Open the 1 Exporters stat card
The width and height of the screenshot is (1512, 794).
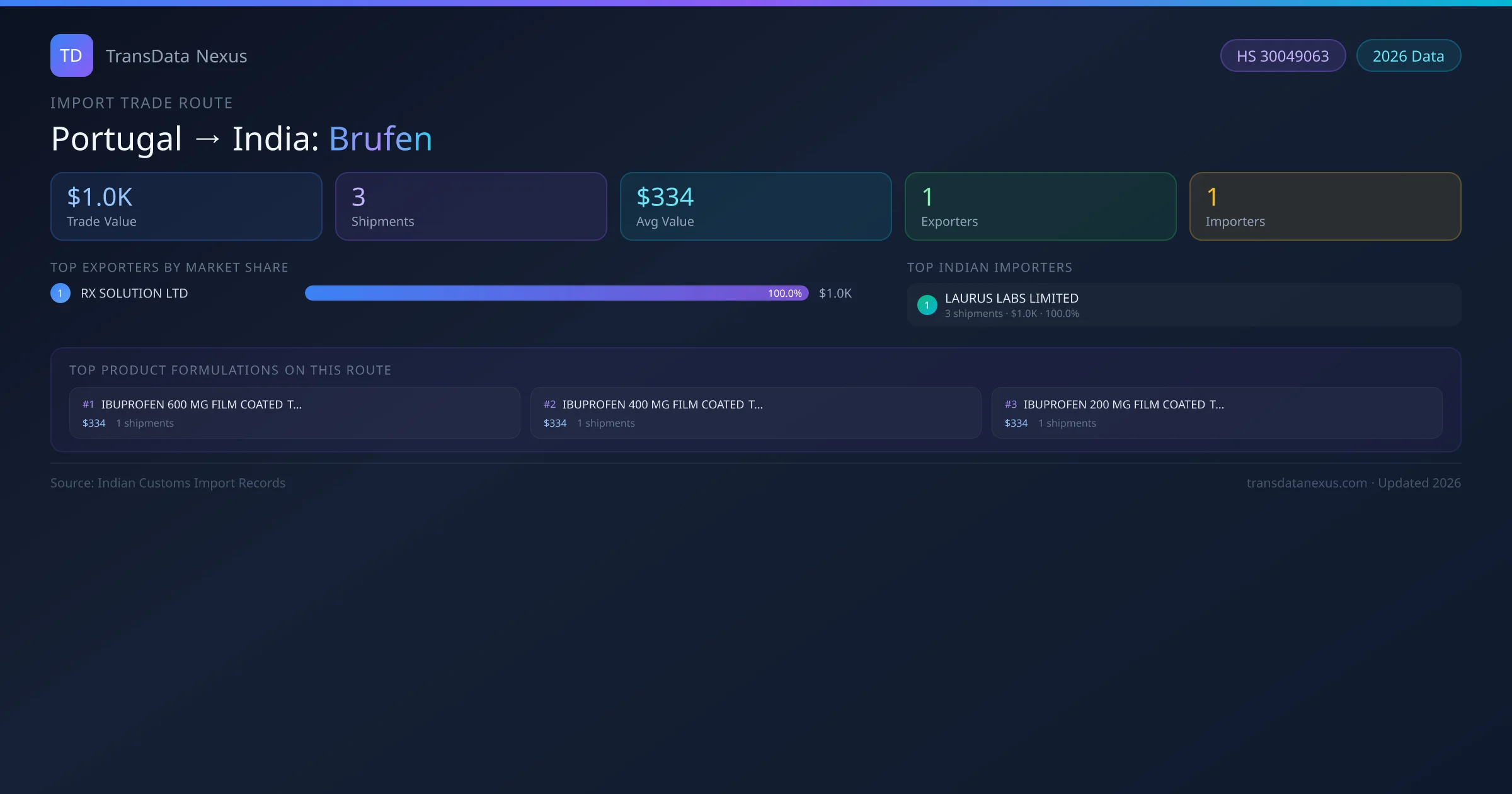click(1040, 207)
